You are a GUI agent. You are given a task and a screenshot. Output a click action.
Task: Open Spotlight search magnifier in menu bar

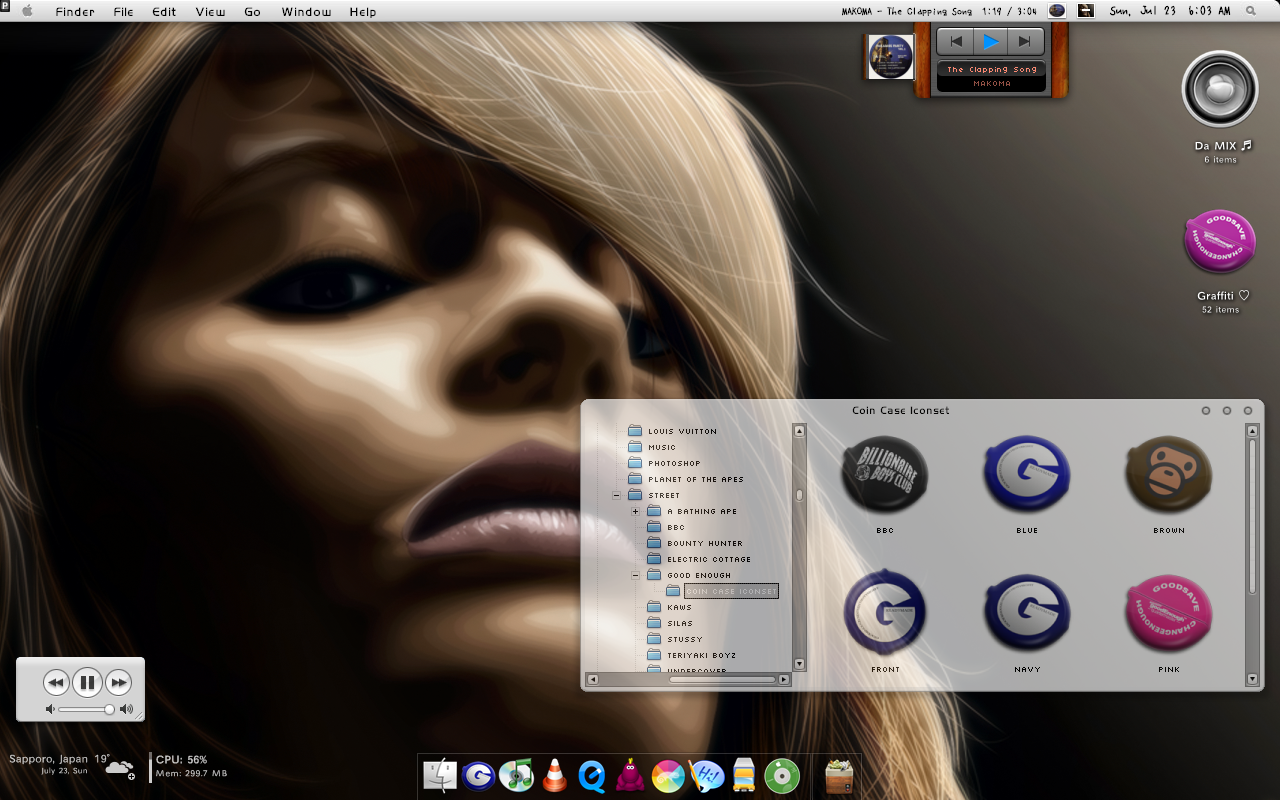(1251, 11)
